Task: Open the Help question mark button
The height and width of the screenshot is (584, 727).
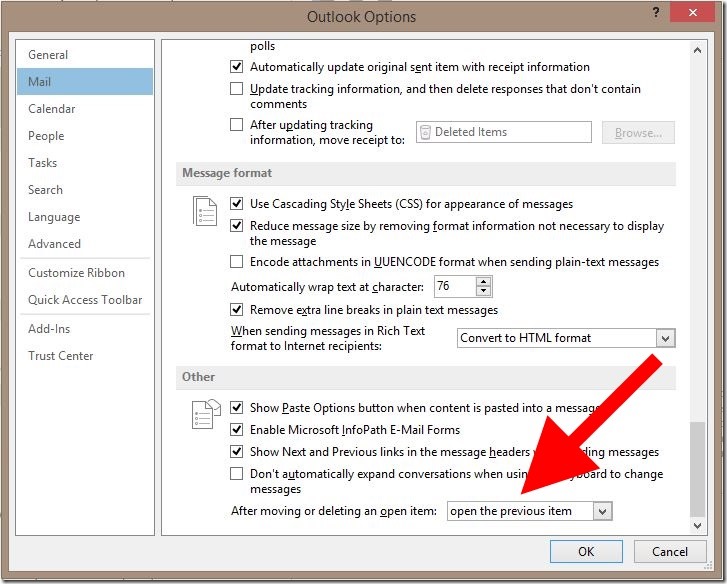Action: [x=656, y=13]
